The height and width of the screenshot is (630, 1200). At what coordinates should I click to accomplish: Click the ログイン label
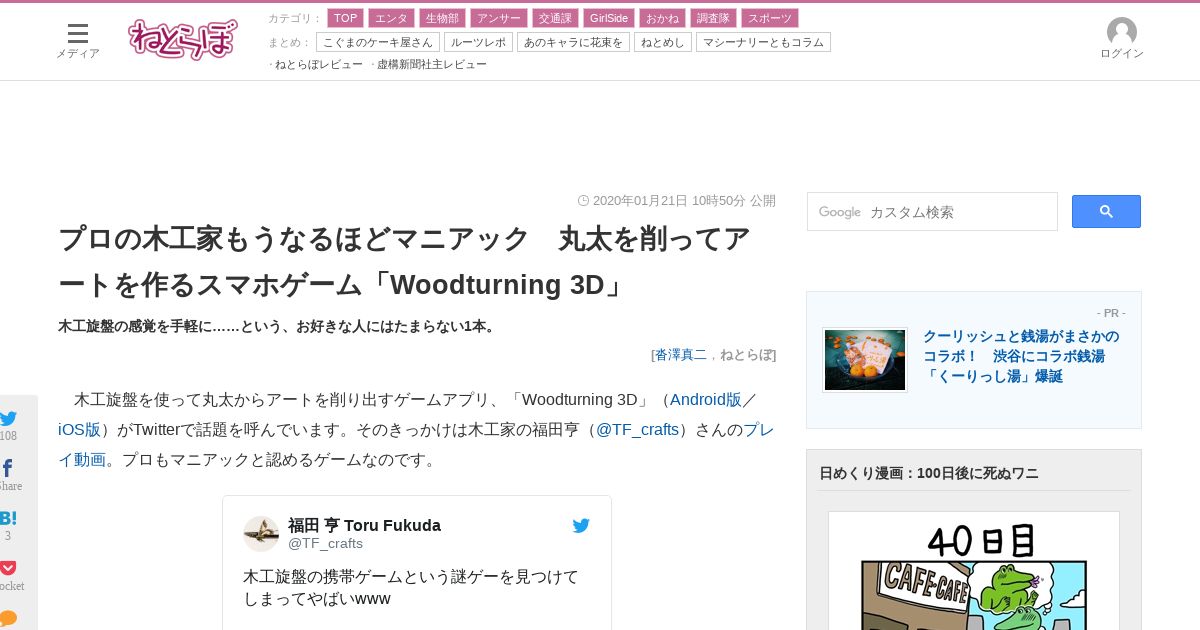click(x=1122, y=54)
